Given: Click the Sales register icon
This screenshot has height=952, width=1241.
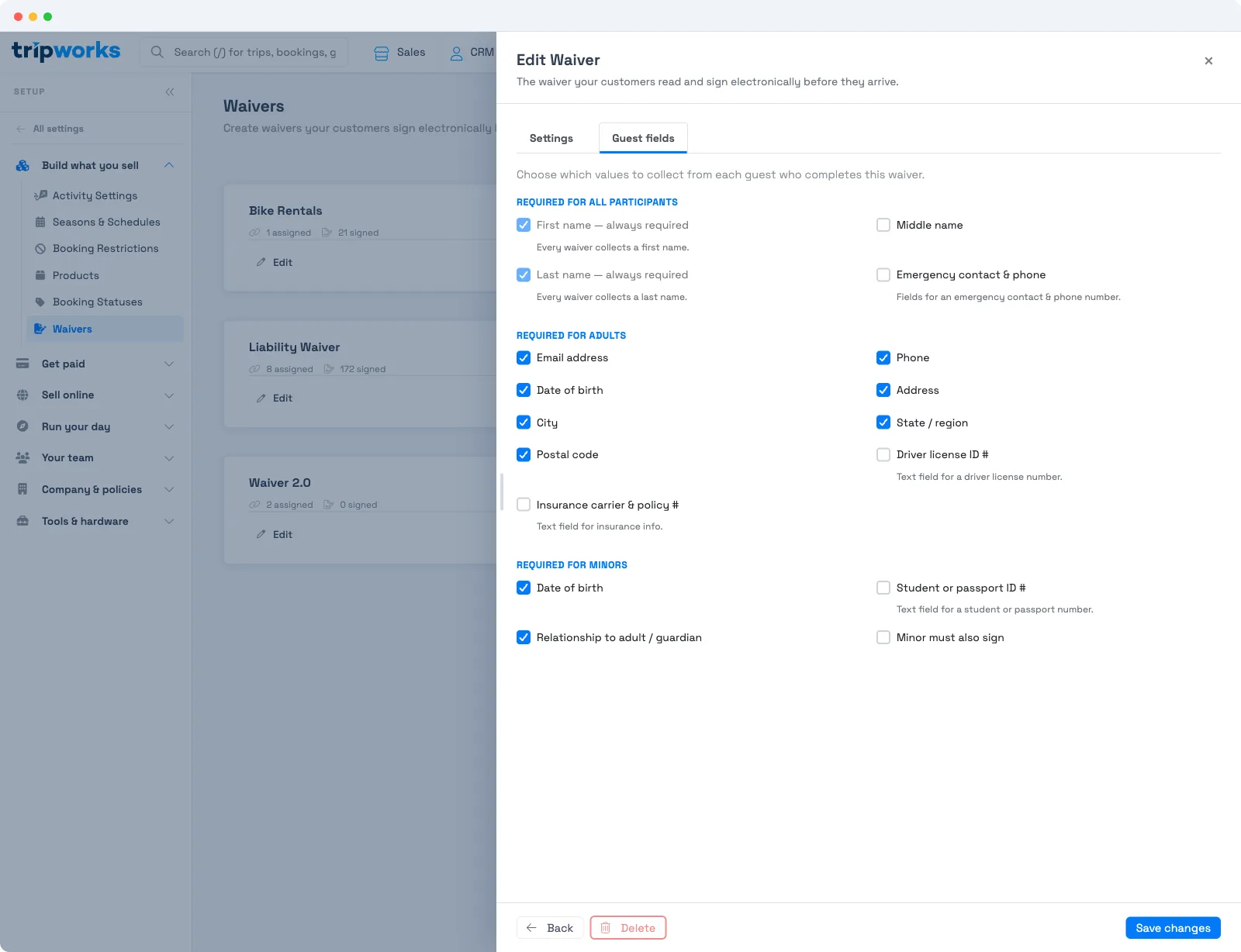Looking at the screenshot, I should (382, 53).
